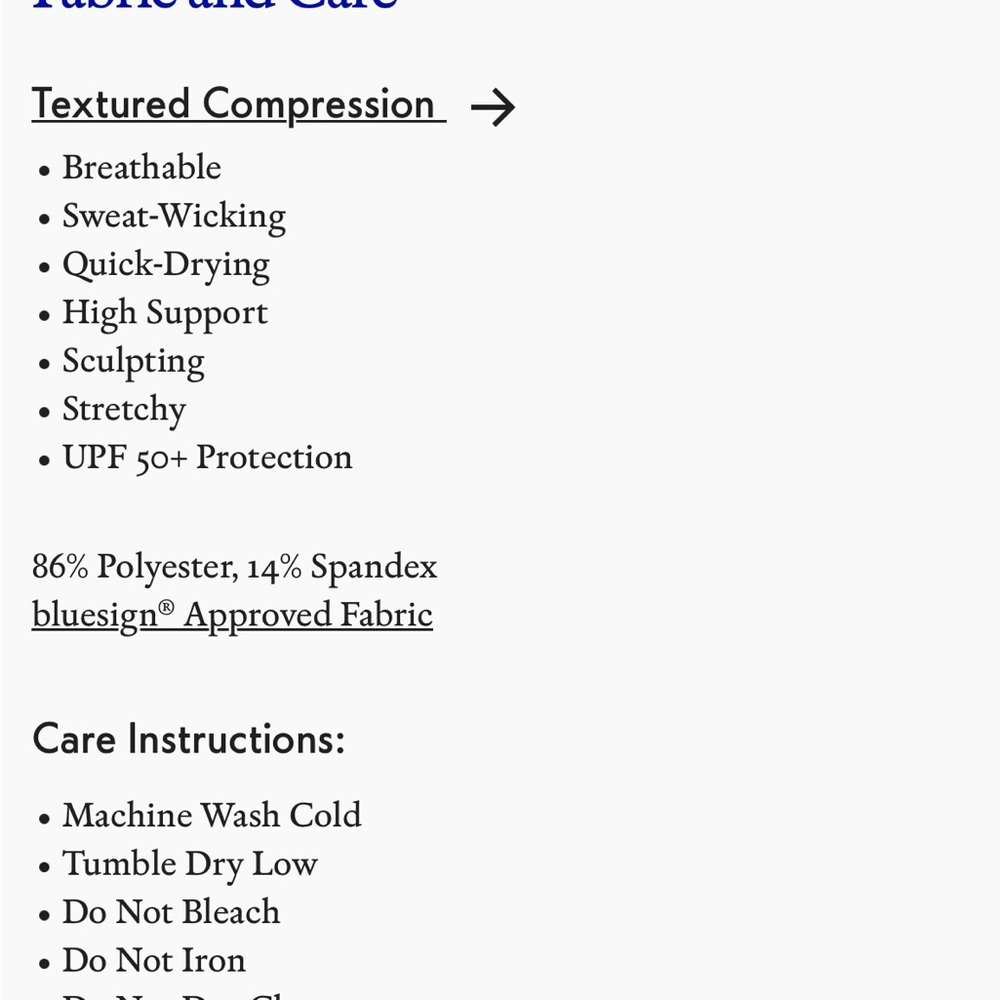Select the Stretchy list item
The height and width of the screenshot is (1000, 1000).
[x=124, y=410]
